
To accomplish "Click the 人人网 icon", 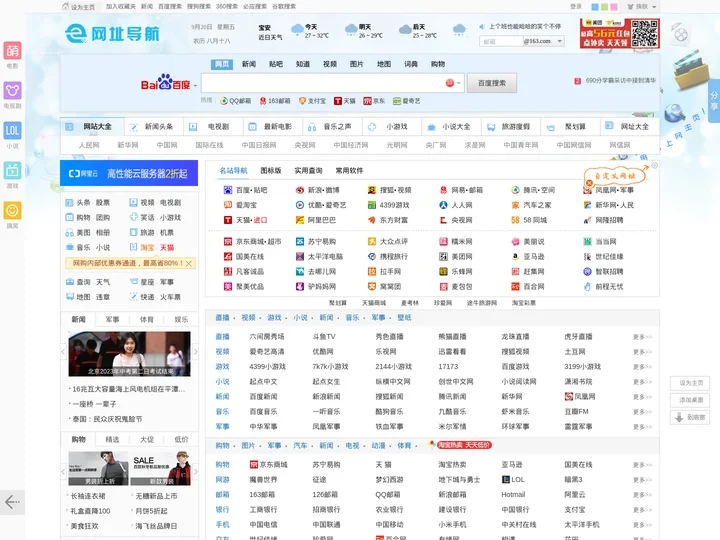I will pyautogui.click(x=443, y=205).
